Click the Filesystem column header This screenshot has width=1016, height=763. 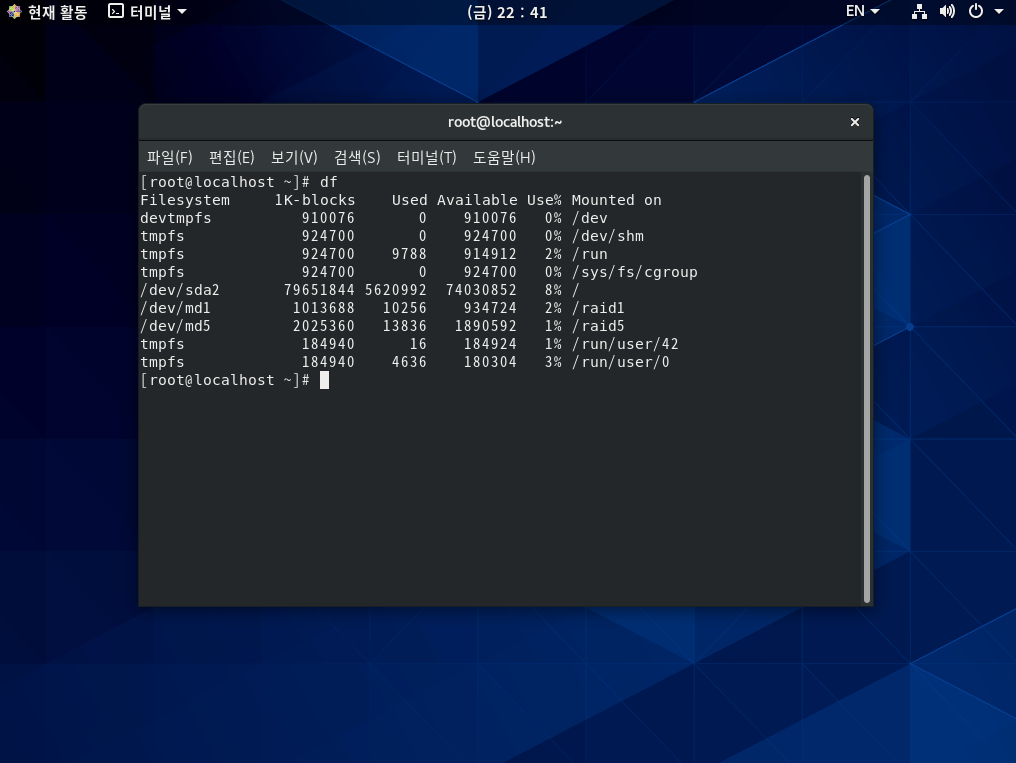coord(185,200)
